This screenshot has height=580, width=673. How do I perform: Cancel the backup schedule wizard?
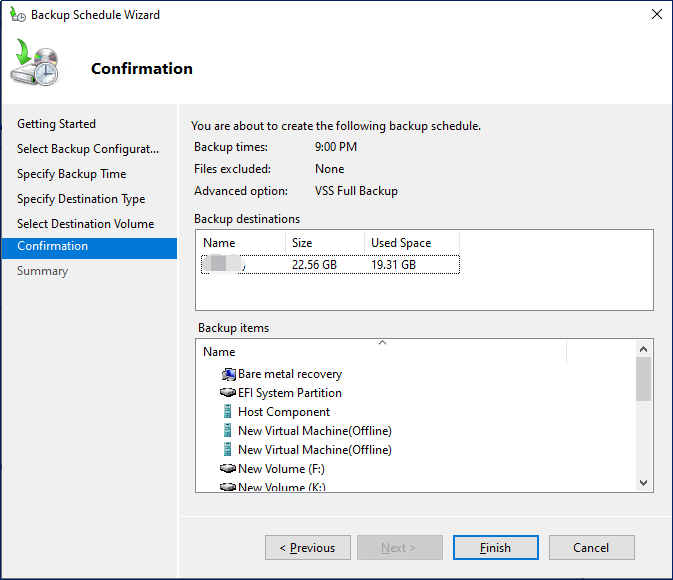591,547
